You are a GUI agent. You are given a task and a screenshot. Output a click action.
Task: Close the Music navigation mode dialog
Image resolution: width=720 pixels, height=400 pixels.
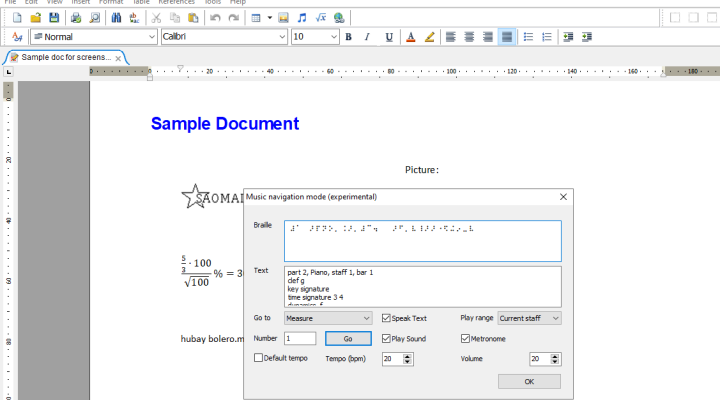(x=563, y=197)
